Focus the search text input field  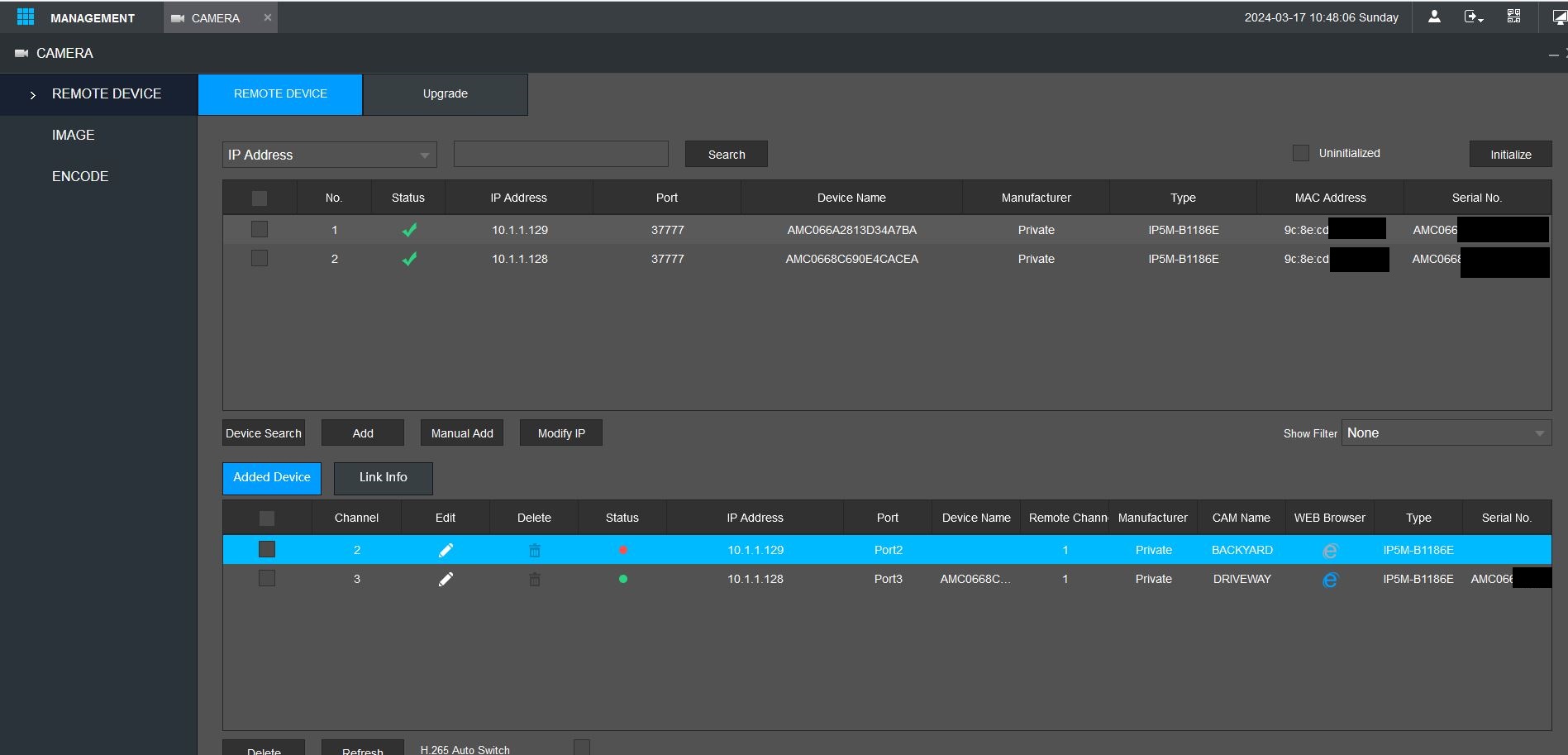561,154
